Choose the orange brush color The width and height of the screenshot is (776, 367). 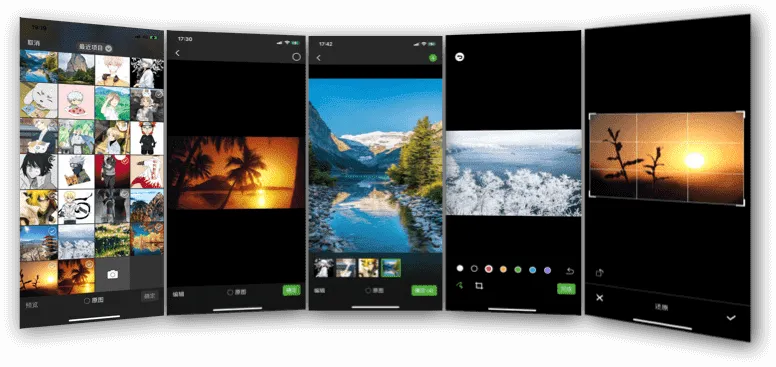tap(503, 270)
